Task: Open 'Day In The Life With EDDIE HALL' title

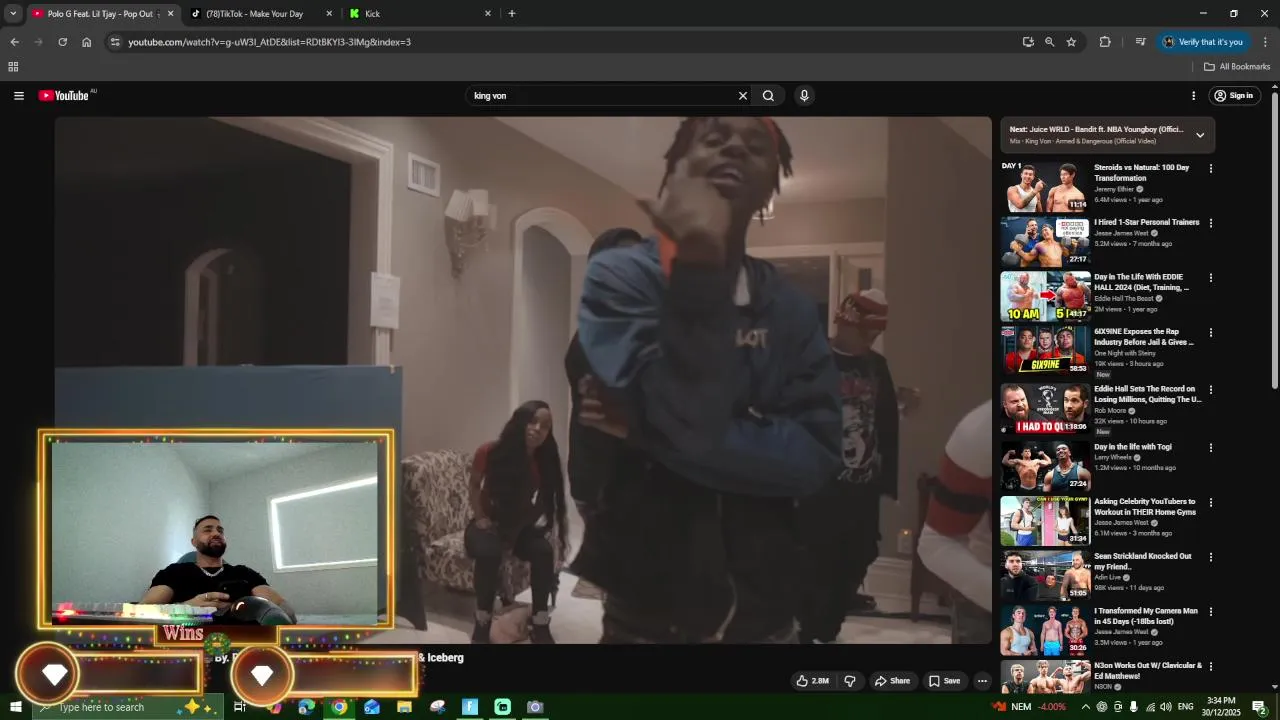Action: point(1141,282)
